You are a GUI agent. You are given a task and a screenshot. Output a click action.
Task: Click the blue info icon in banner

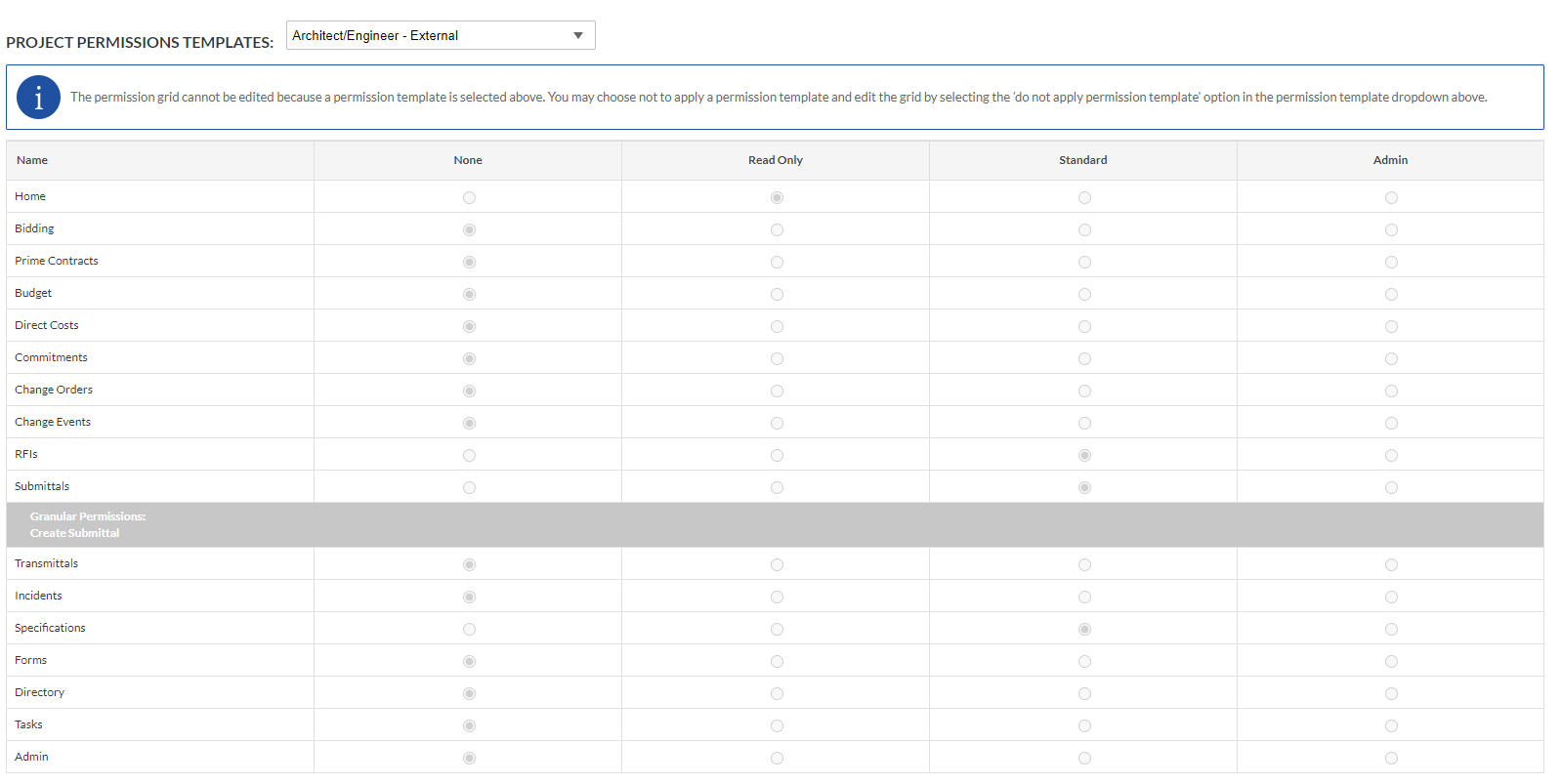click(38, 98)
